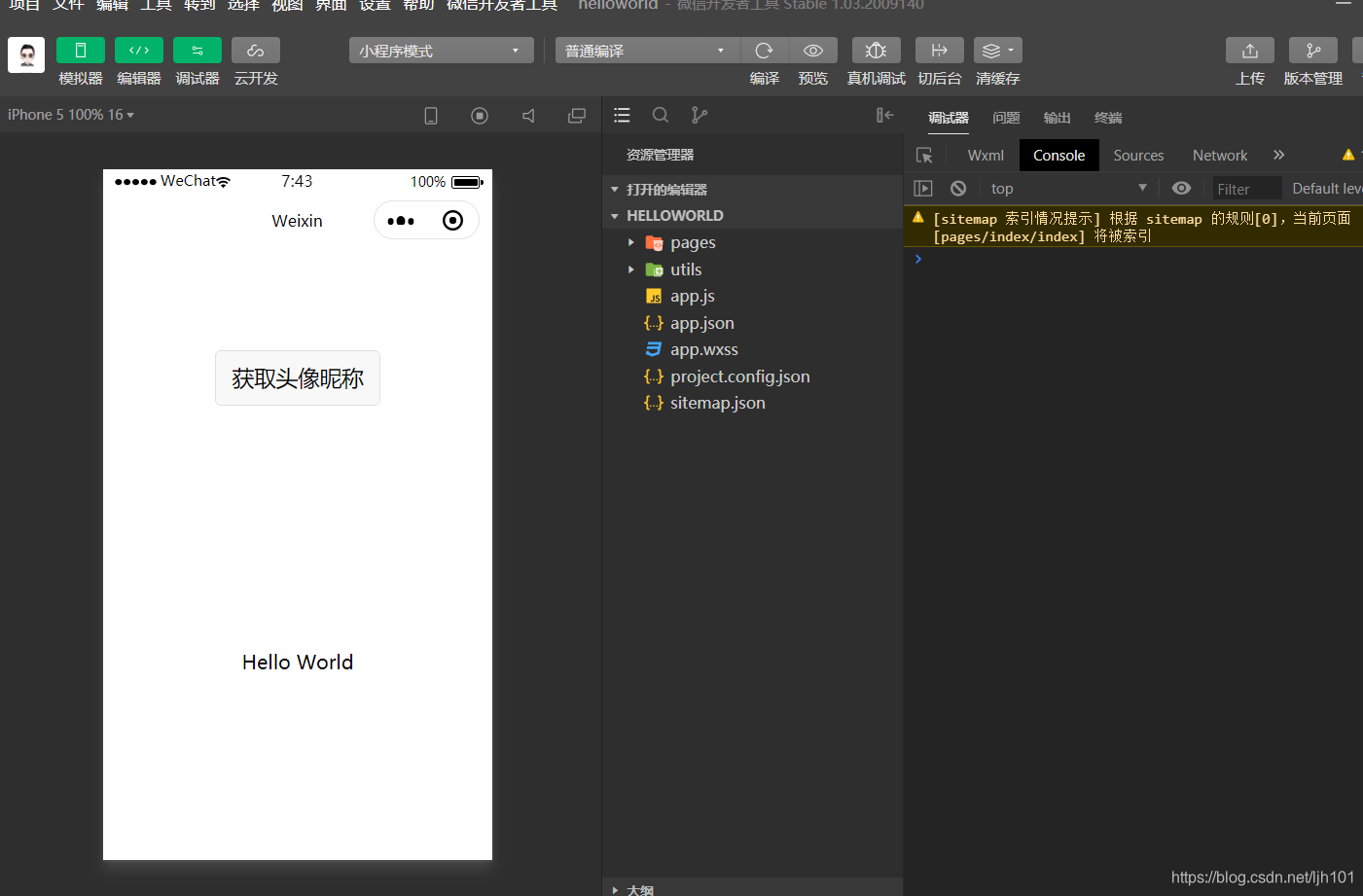Screen dimensions: 1363x896
Task: Open the 工具 menu
Action: point(156,6)
